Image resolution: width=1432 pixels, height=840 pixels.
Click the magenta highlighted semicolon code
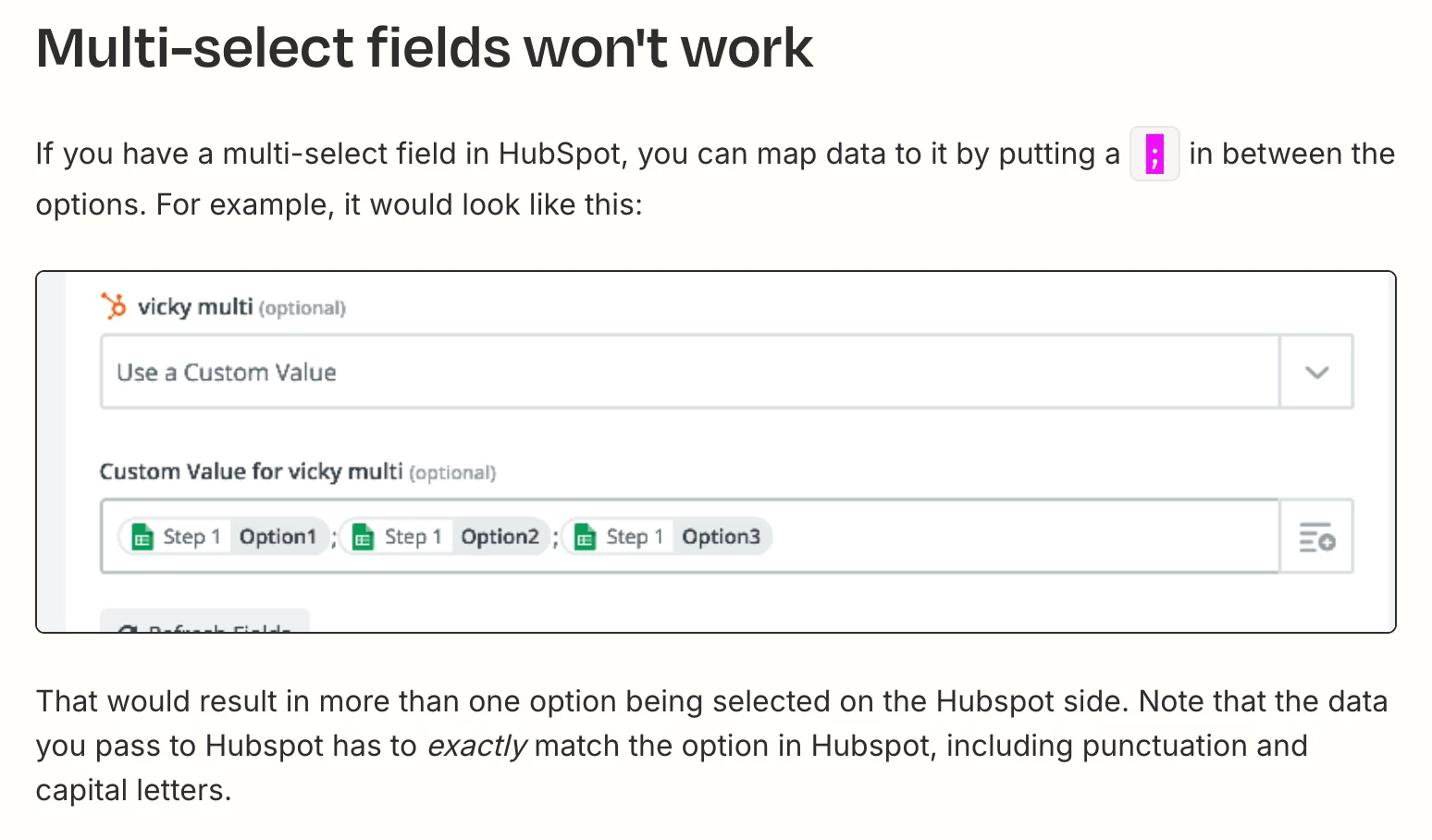pyautogui.click(x=1154, y=154)
